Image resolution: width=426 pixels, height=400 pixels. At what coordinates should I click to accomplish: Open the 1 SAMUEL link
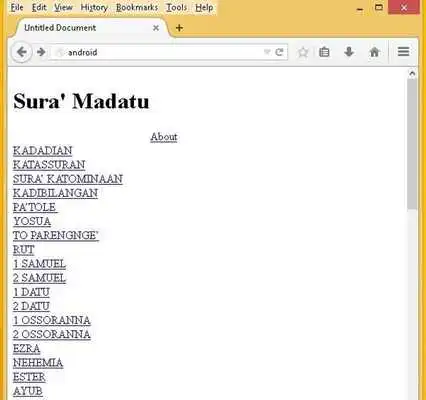pos(39,264)
